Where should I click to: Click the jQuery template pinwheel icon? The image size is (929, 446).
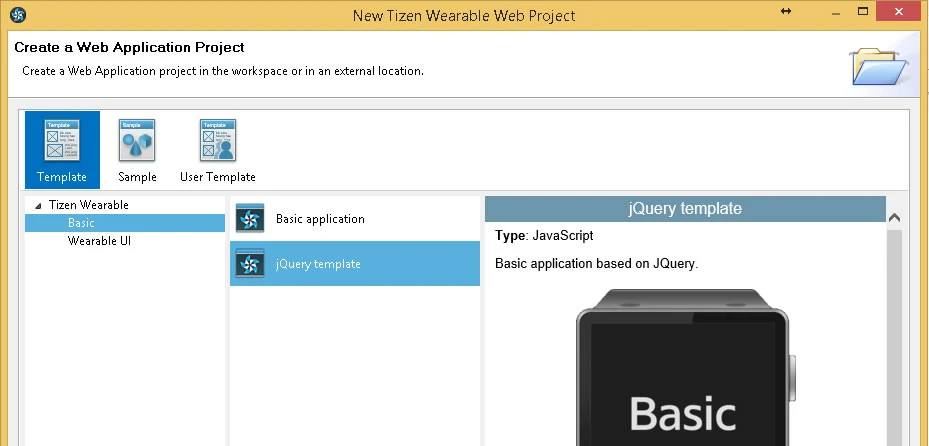(249, 264)
